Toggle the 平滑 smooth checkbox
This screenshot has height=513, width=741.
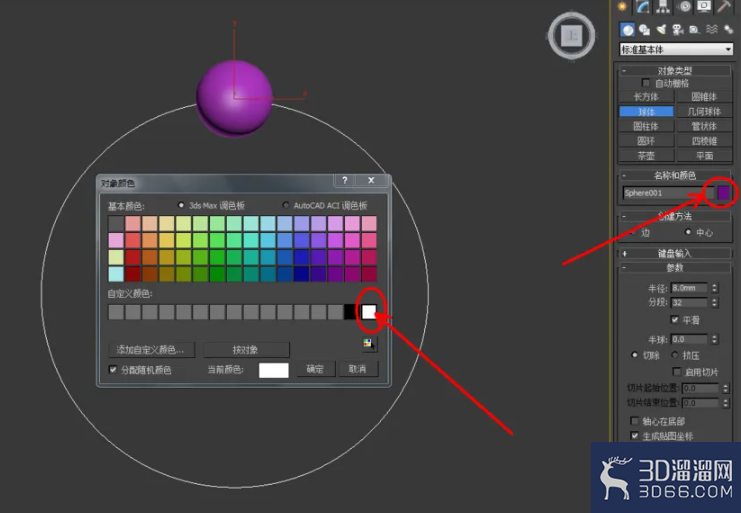tap(675, 320)
